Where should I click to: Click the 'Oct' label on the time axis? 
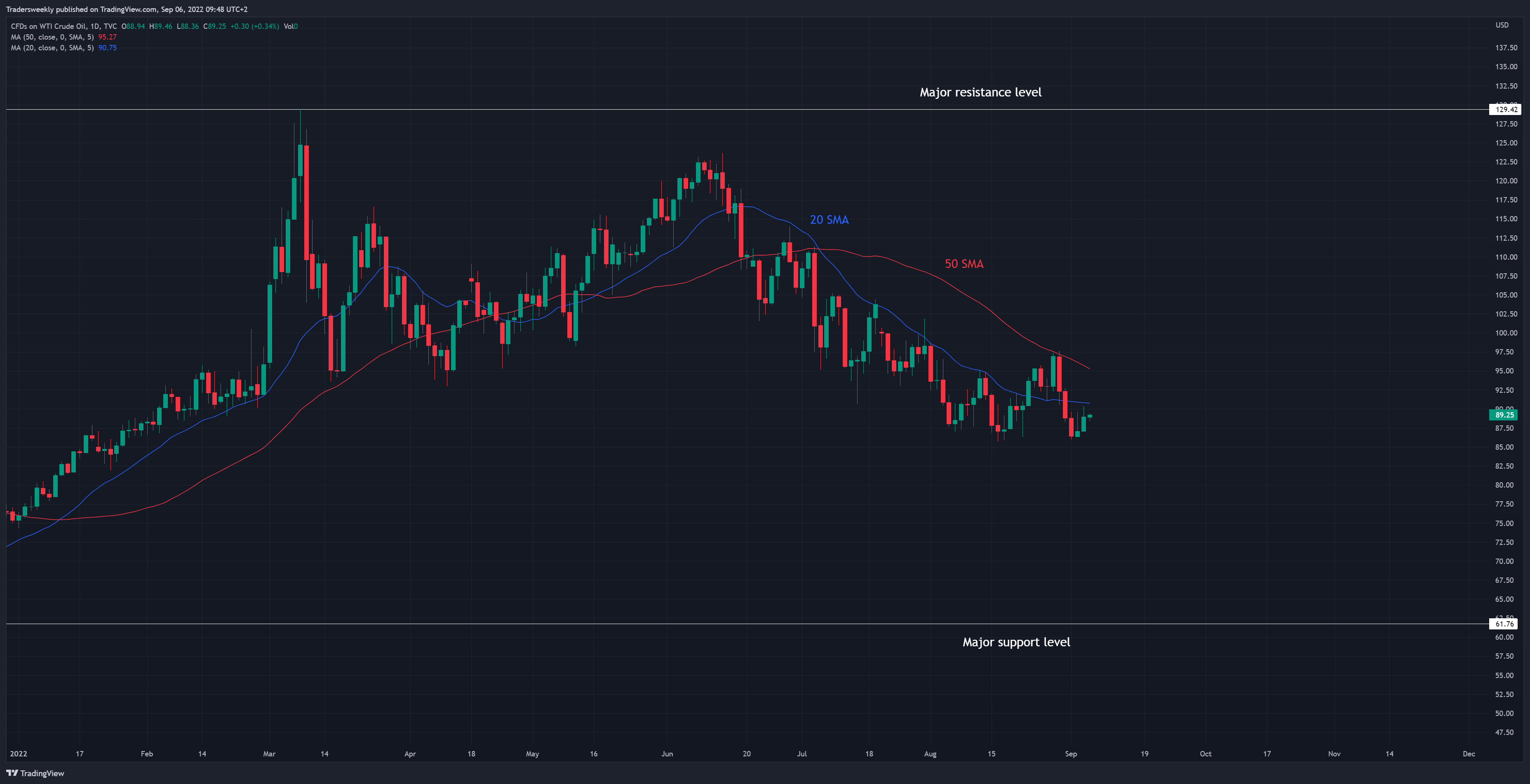[1206, 754]
